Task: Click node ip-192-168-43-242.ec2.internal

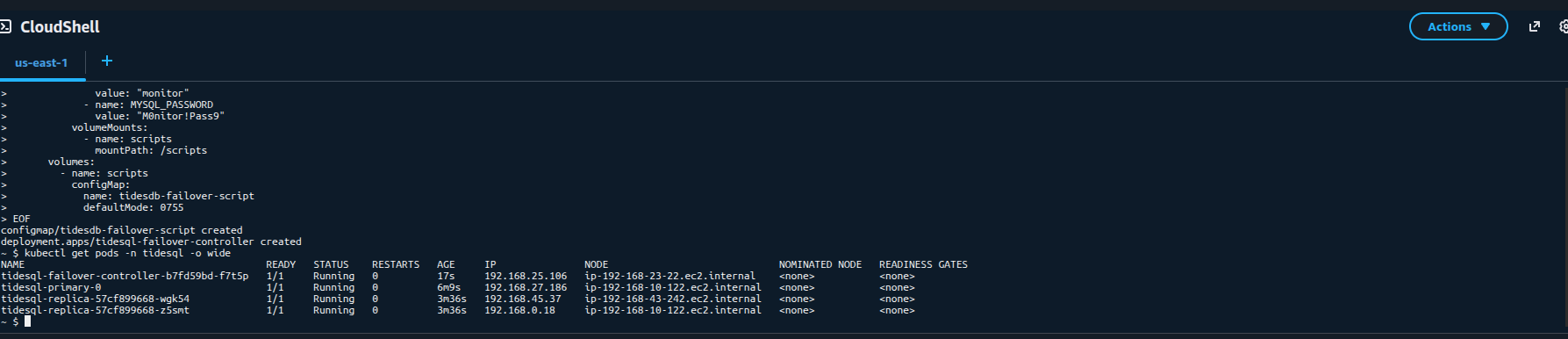Action: [x=673, y=299]
